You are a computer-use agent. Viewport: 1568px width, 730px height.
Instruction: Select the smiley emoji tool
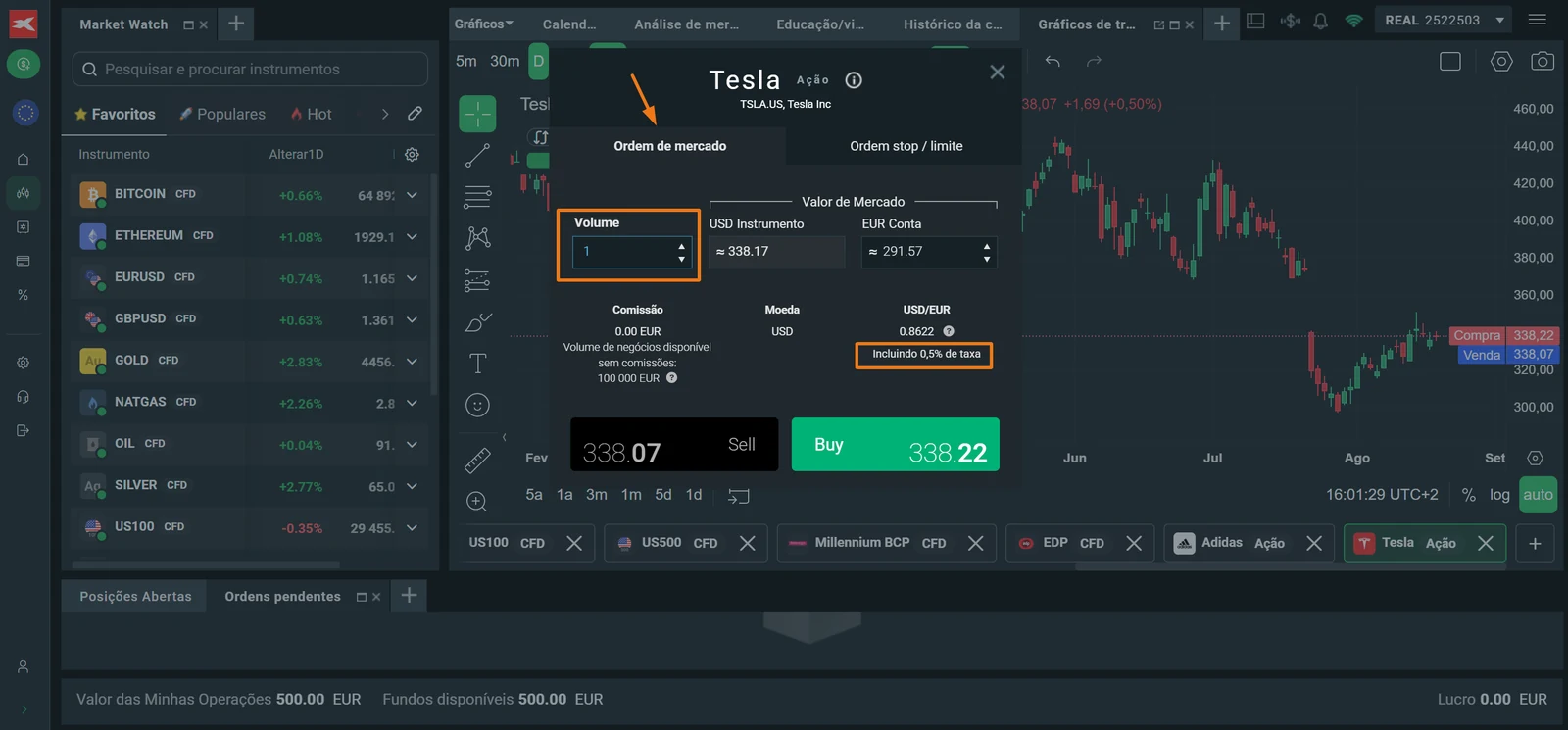(477, 405)
